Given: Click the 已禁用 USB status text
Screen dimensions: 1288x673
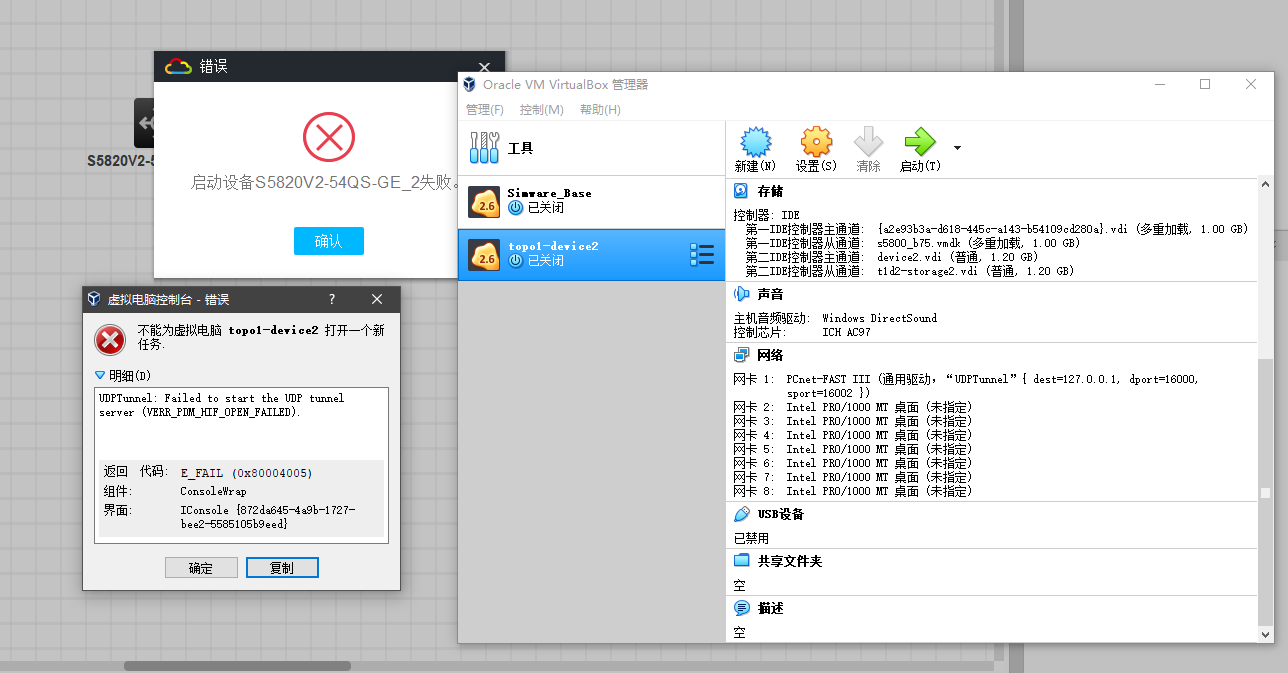Looking at the screenshot, I should point(751,538).
